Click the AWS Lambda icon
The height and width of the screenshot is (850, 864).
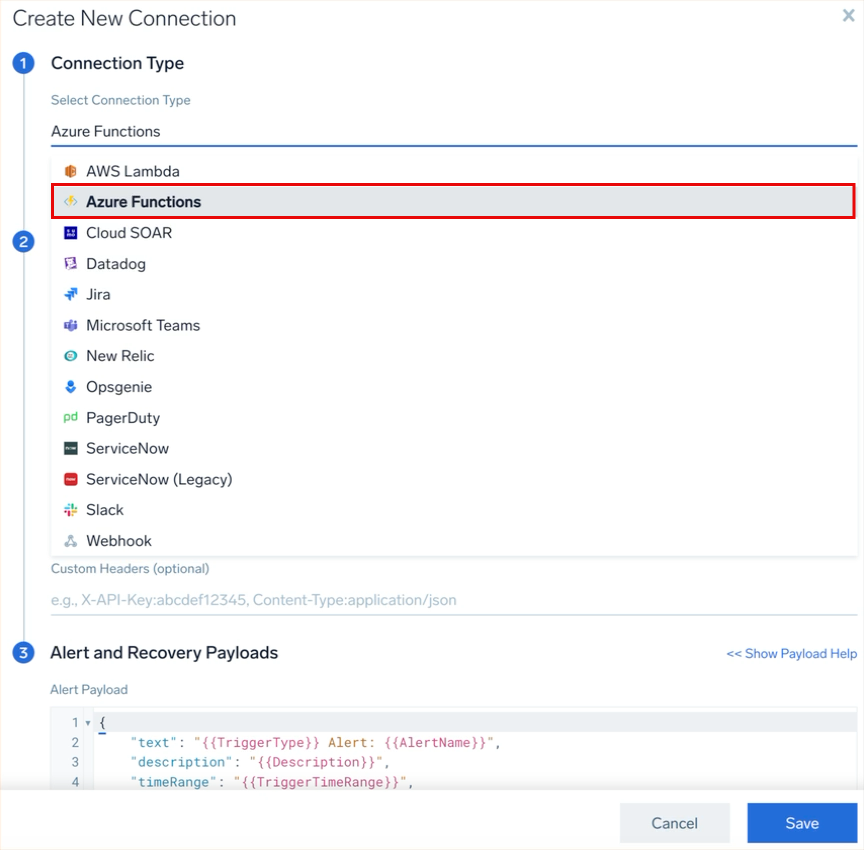pyautogui.click(x=70, y=171)
